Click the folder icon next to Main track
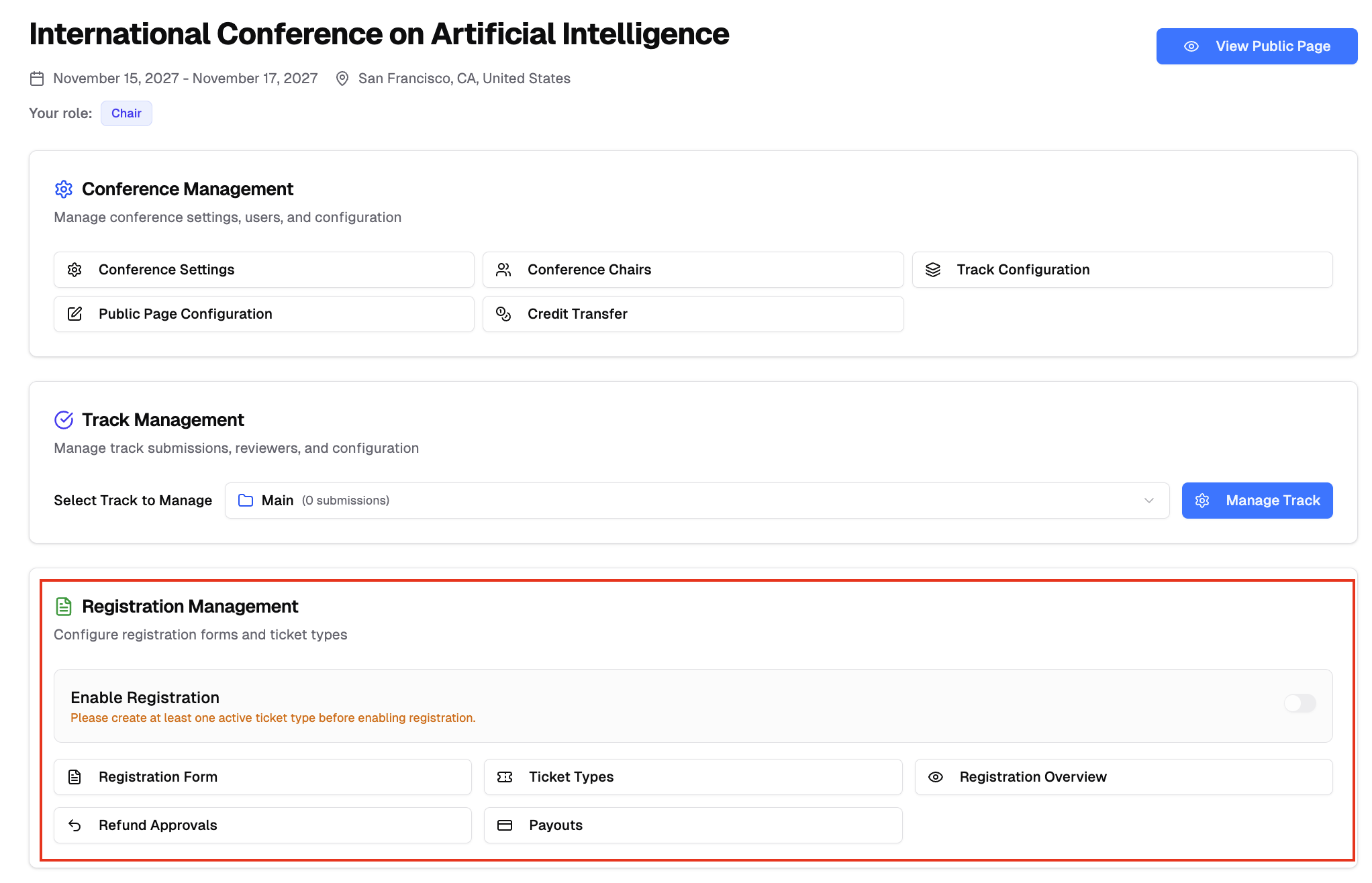The image size is (1372, 883). point(246,501)
